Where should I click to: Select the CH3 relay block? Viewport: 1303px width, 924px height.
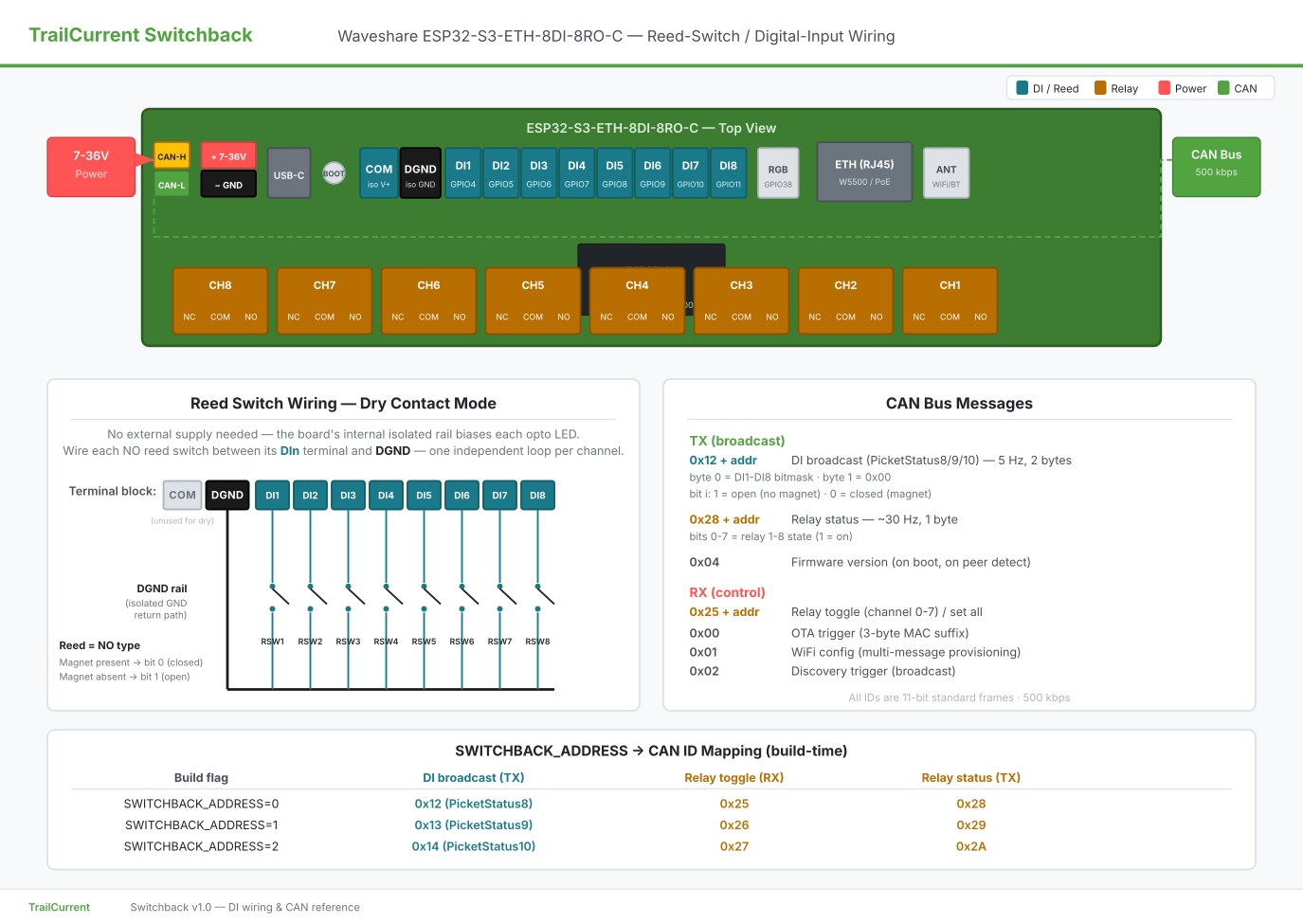coord(741,300)
